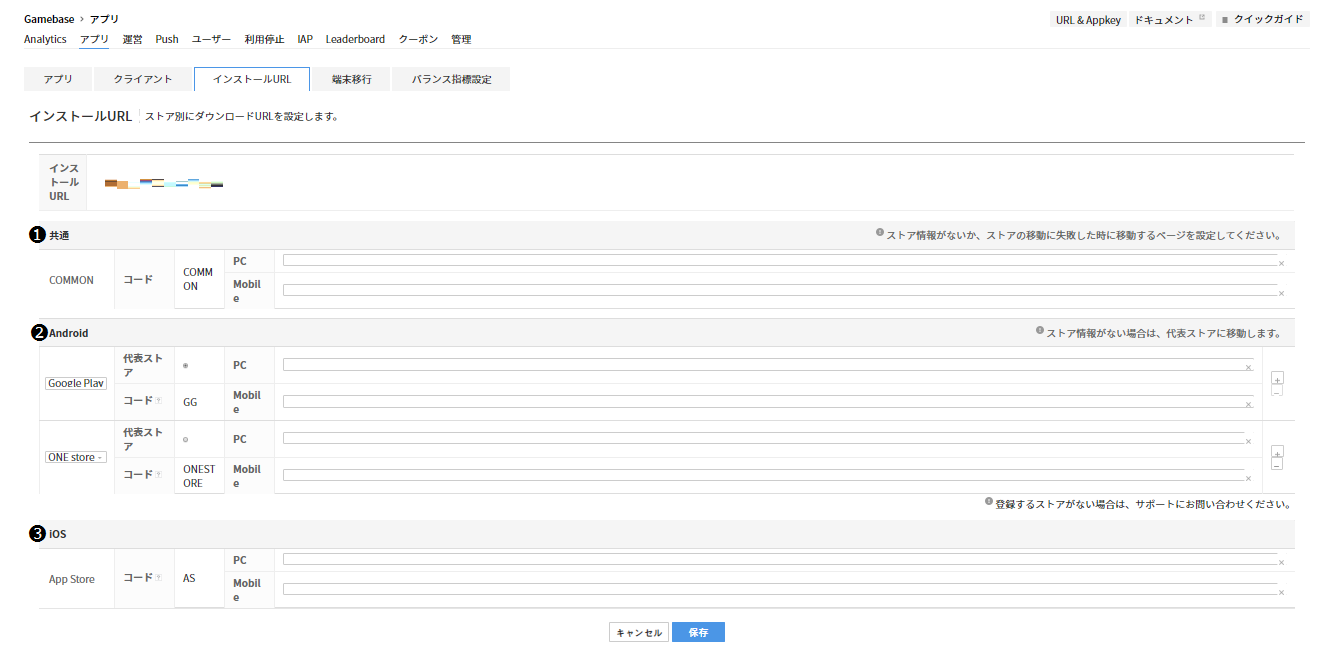Switch to the バランス指標設定 tab
Image resolution: width=1335 pixels, height=657 pixels.
451,79
